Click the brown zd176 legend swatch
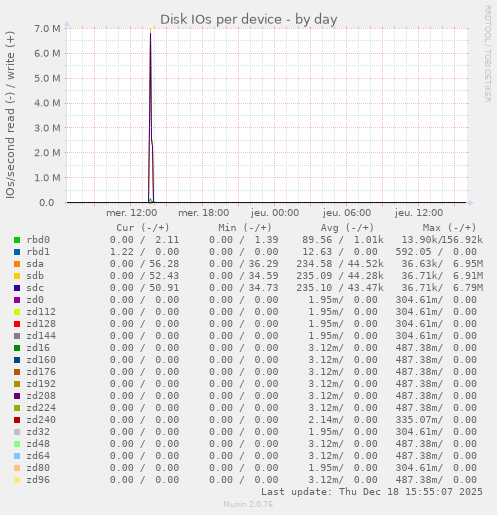 pos(17,372)
